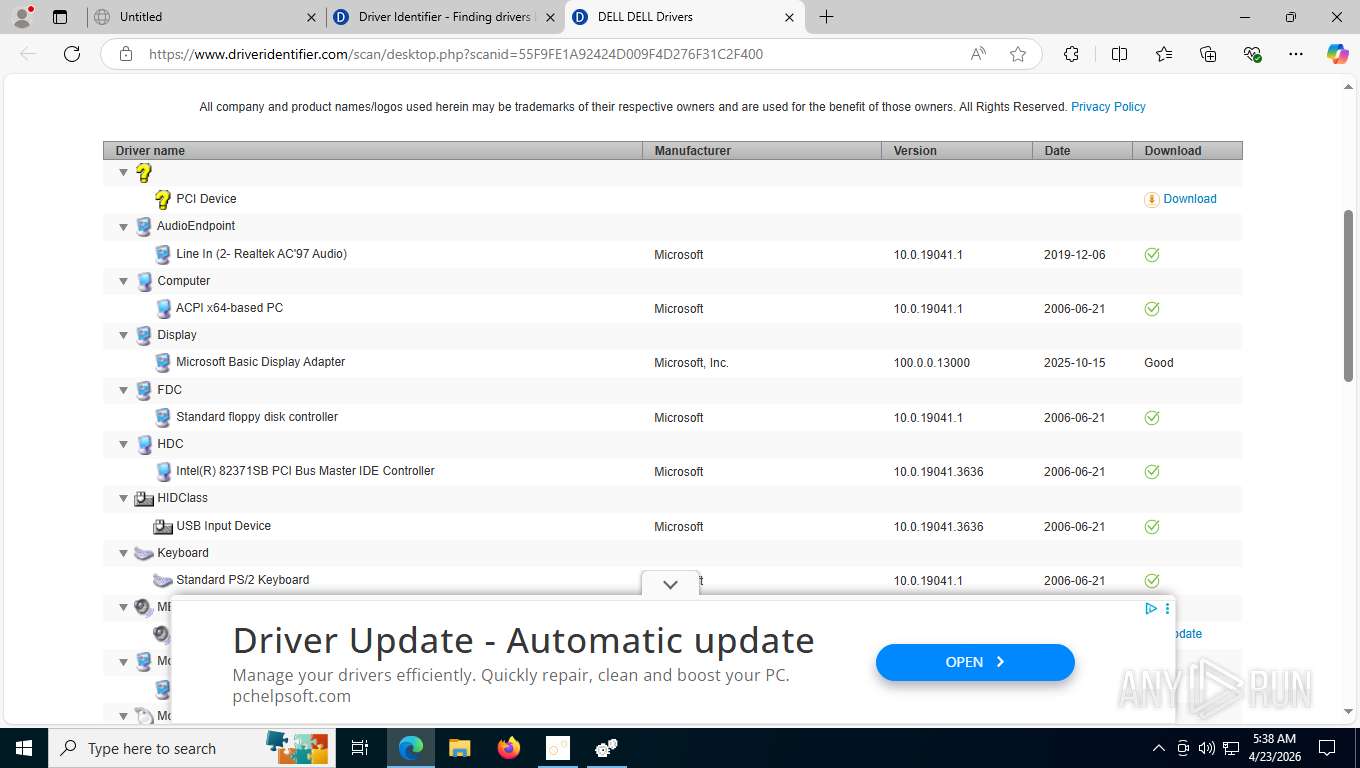
Task: Click green check for USB Input Device
Action: [x=1152, y=527]
